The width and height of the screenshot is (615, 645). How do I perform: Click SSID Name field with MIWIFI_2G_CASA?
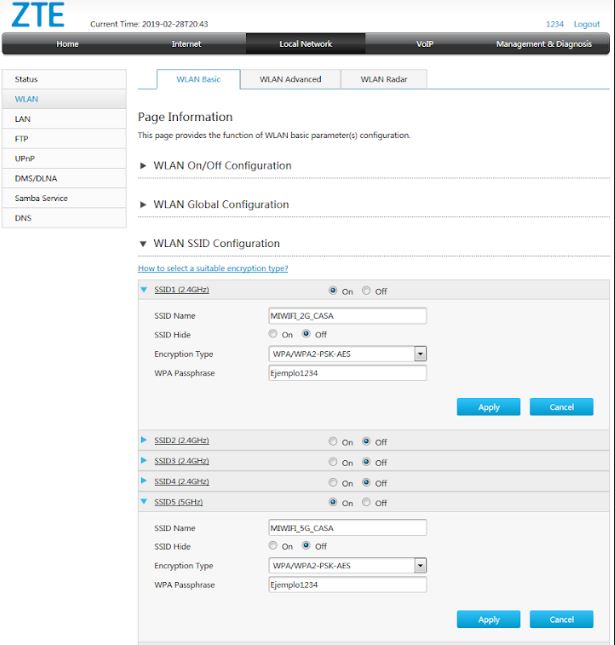(x=348, y=316)
